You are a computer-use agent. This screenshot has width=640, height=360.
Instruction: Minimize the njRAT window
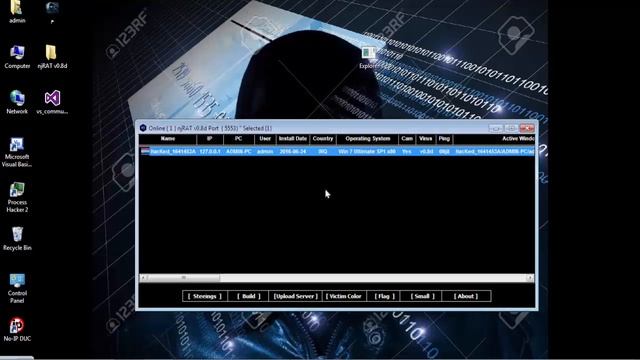pyautogui.click(x=496, y=128)
